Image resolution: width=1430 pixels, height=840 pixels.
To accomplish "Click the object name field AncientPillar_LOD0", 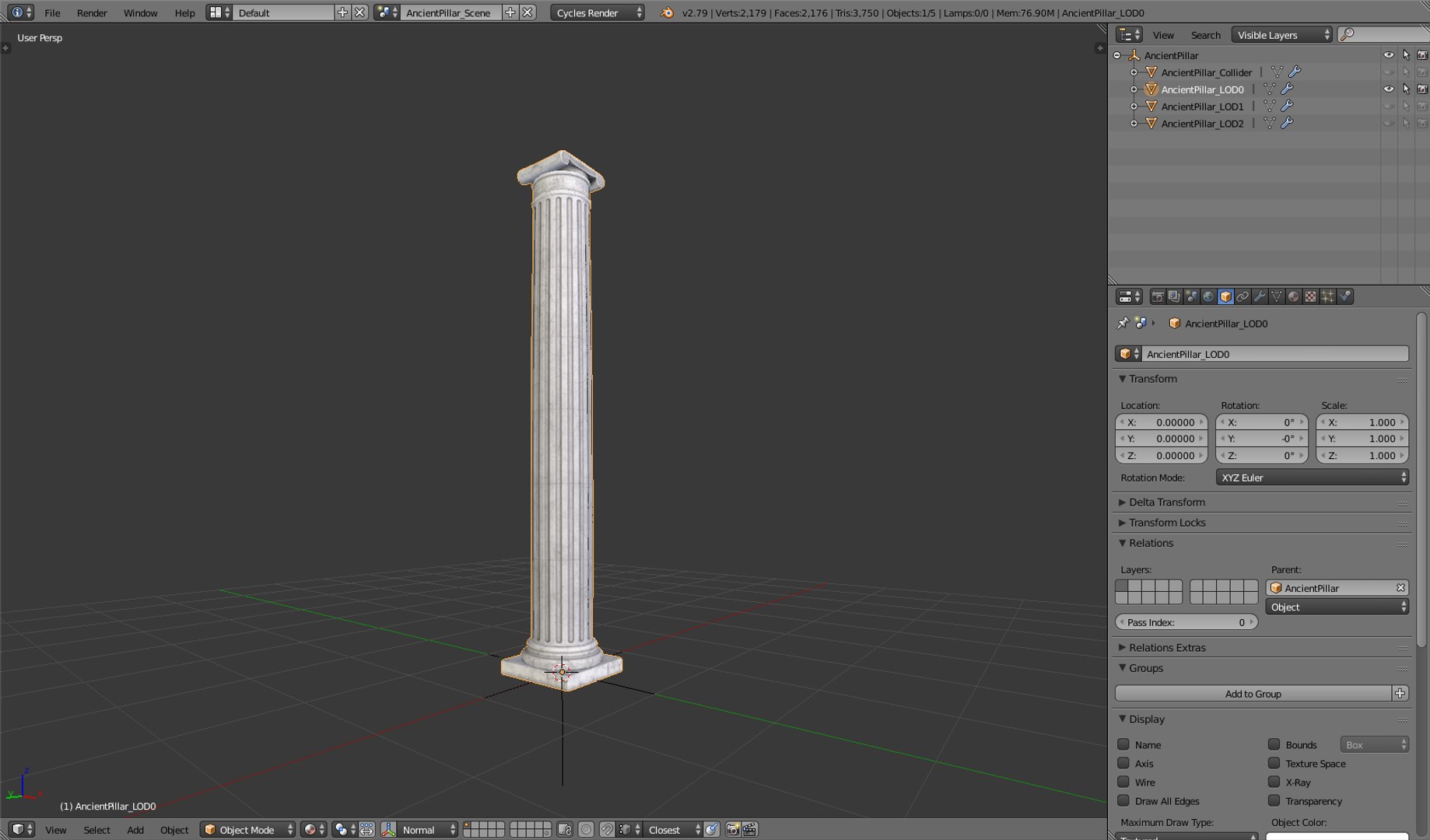I will pyautogui.click(x=1275, y=354).
